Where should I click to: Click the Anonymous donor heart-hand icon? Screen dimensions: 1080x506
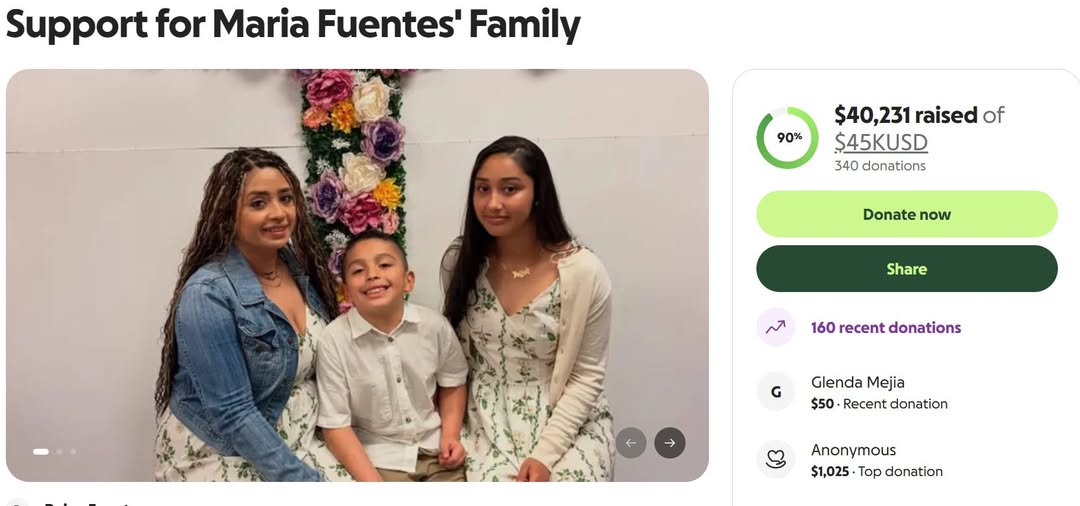click(x=775, y=460)
